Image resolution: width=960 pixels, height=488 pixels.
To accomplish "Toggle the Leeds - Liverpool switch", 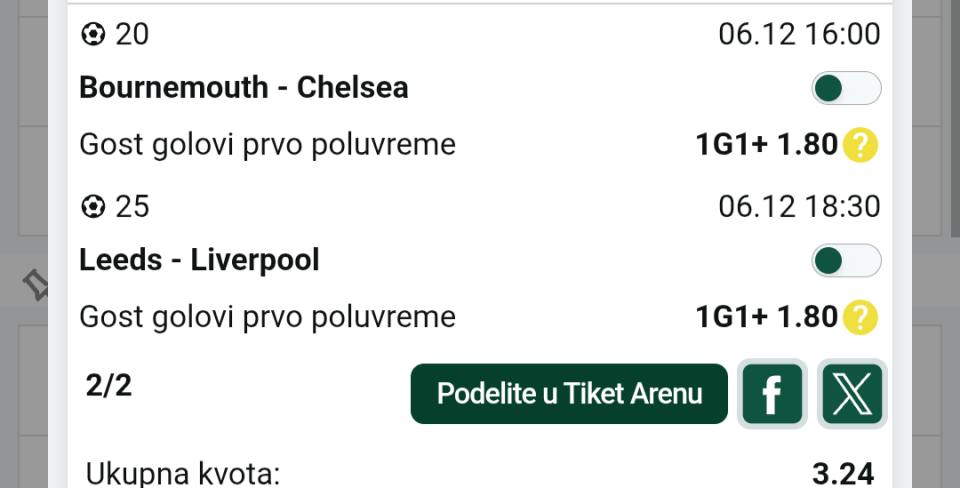I will coord(846,261).
